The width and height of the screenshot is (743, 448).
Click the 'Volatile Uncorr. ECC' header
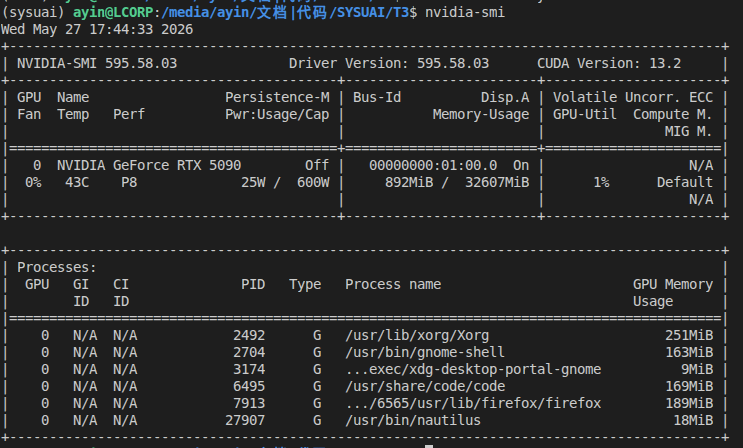(633, 97)
